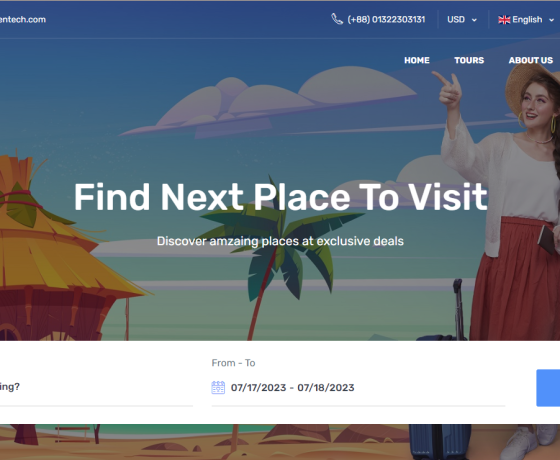Click the chevron arrow next to USD
This screenshot has width=560, height=460.
[474, 20]
